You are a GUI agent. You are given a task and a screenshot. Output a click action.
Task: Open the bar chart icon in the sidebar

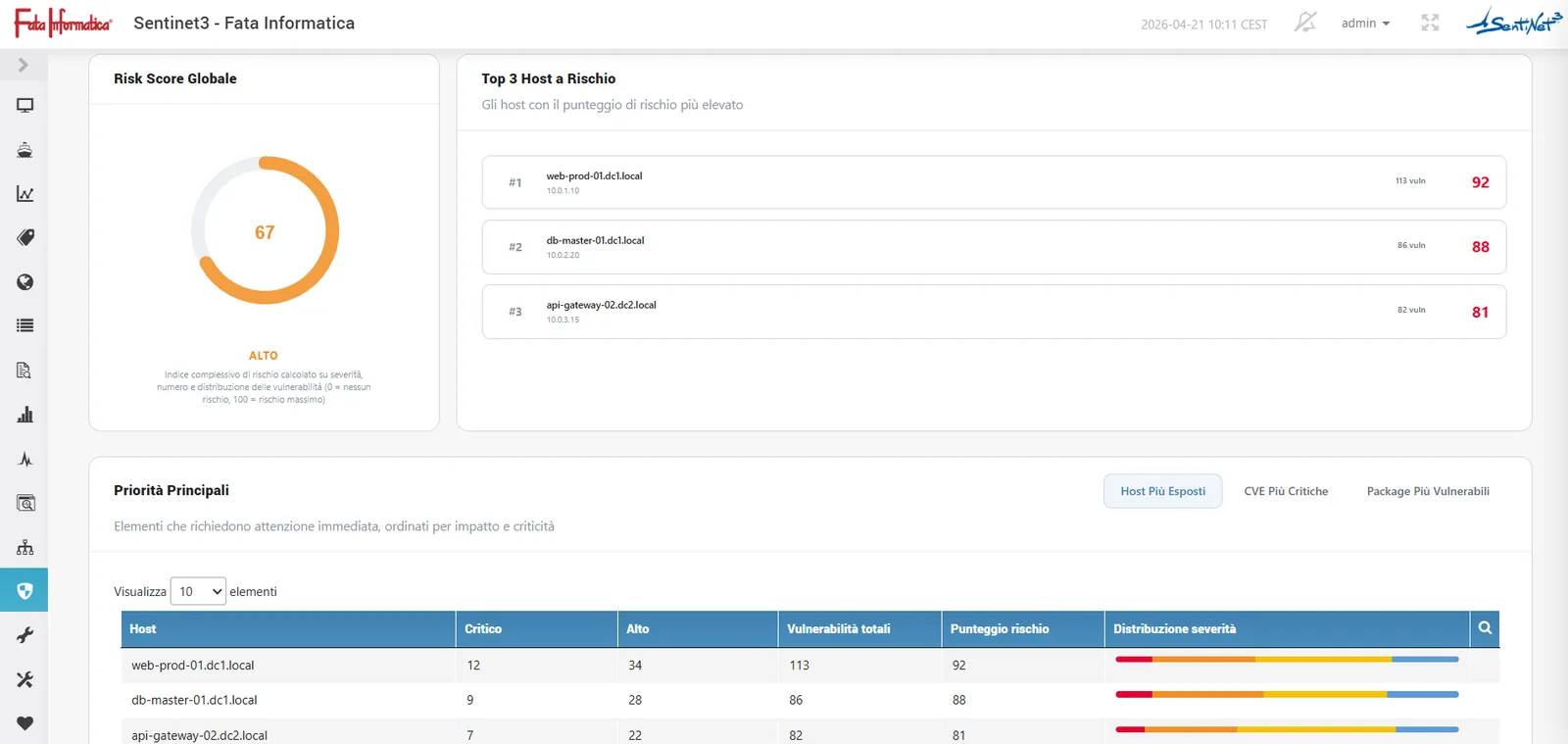pos(24,415)
